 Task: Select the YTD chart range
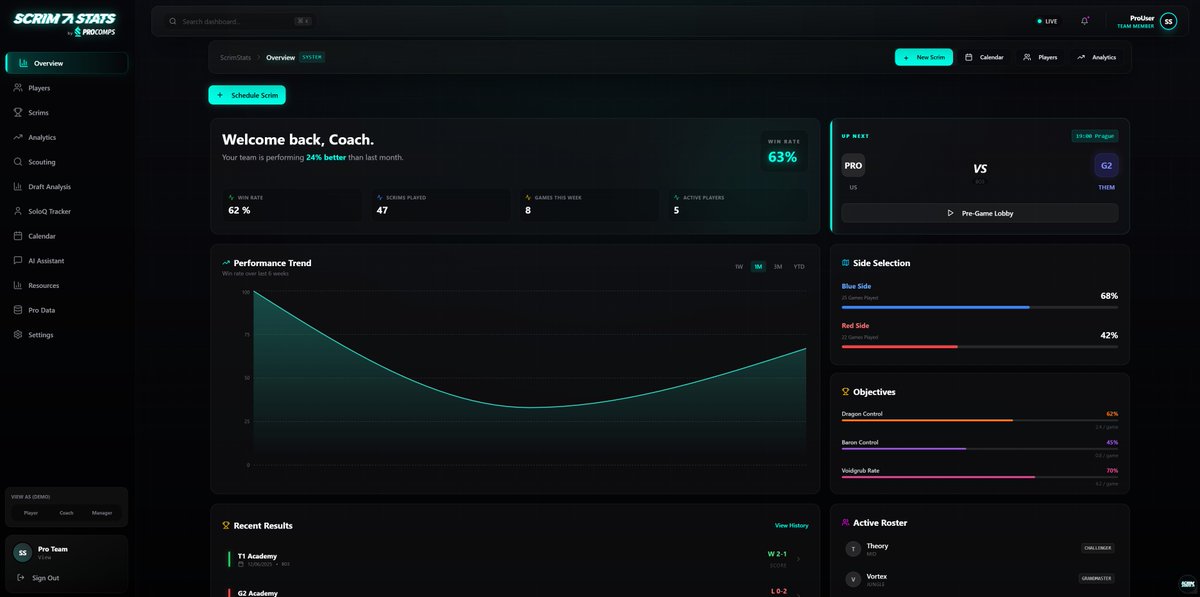coord(799,266)
